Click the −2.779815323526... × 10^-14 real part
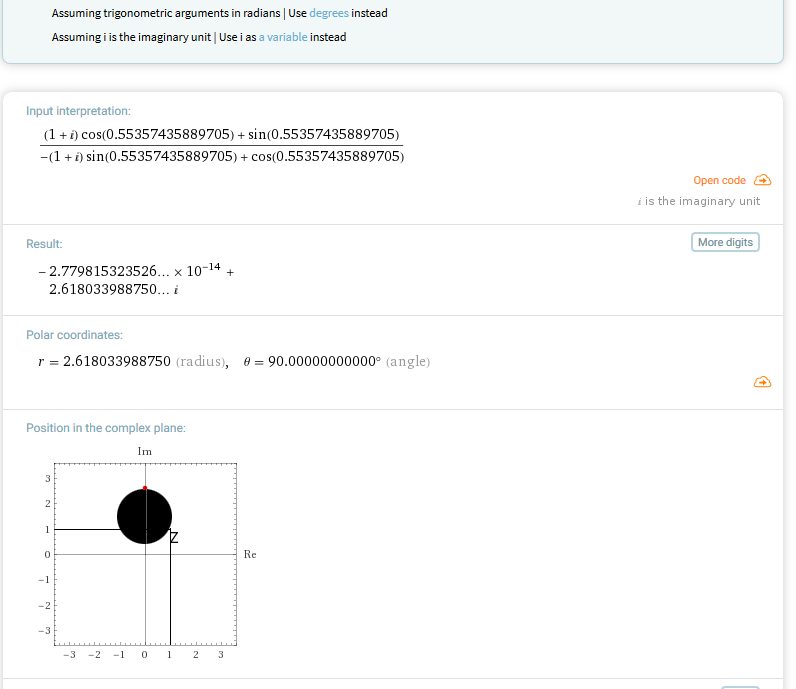The width and height of the screenshot is (796, 689). 130,270
